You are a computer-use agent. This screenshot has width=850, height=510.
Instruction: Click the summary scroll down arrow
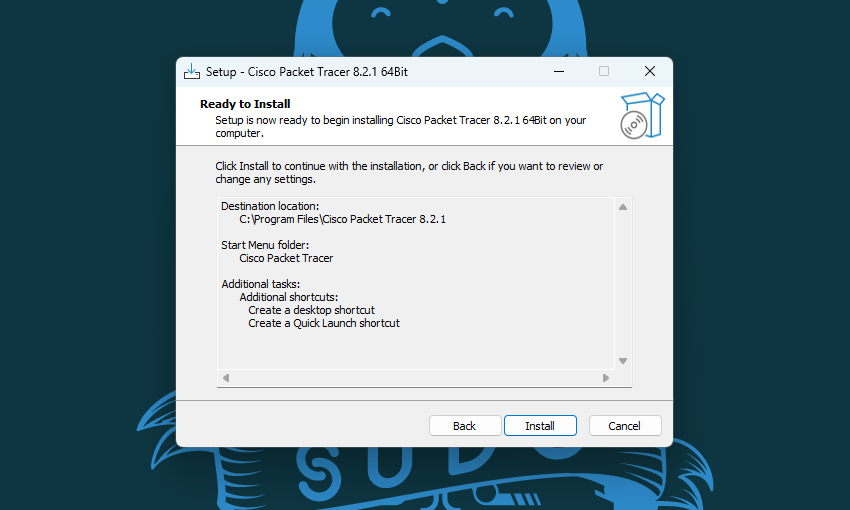coord(623,361)
